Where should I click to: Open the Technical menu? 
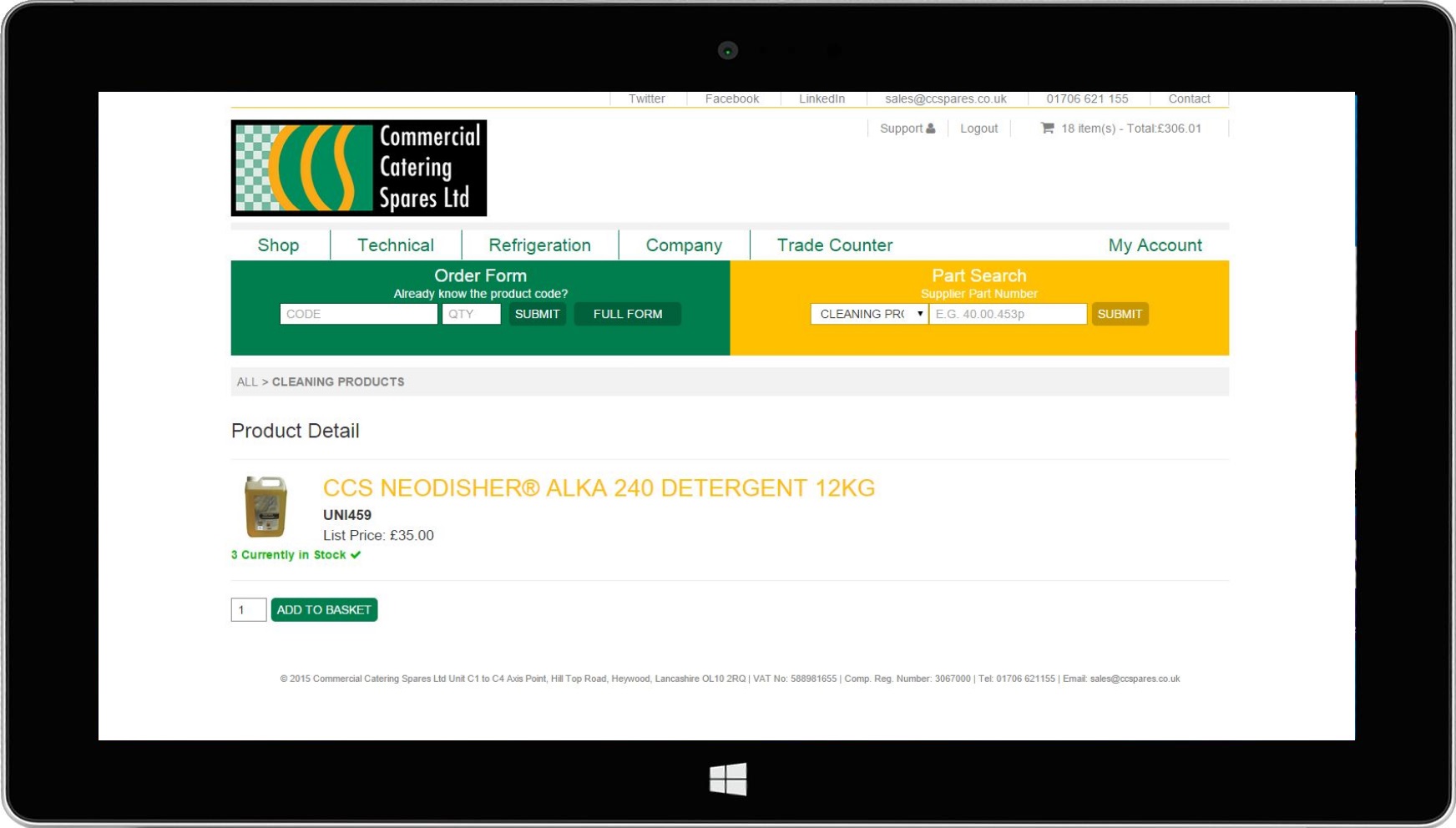click(x=396, y=245)
